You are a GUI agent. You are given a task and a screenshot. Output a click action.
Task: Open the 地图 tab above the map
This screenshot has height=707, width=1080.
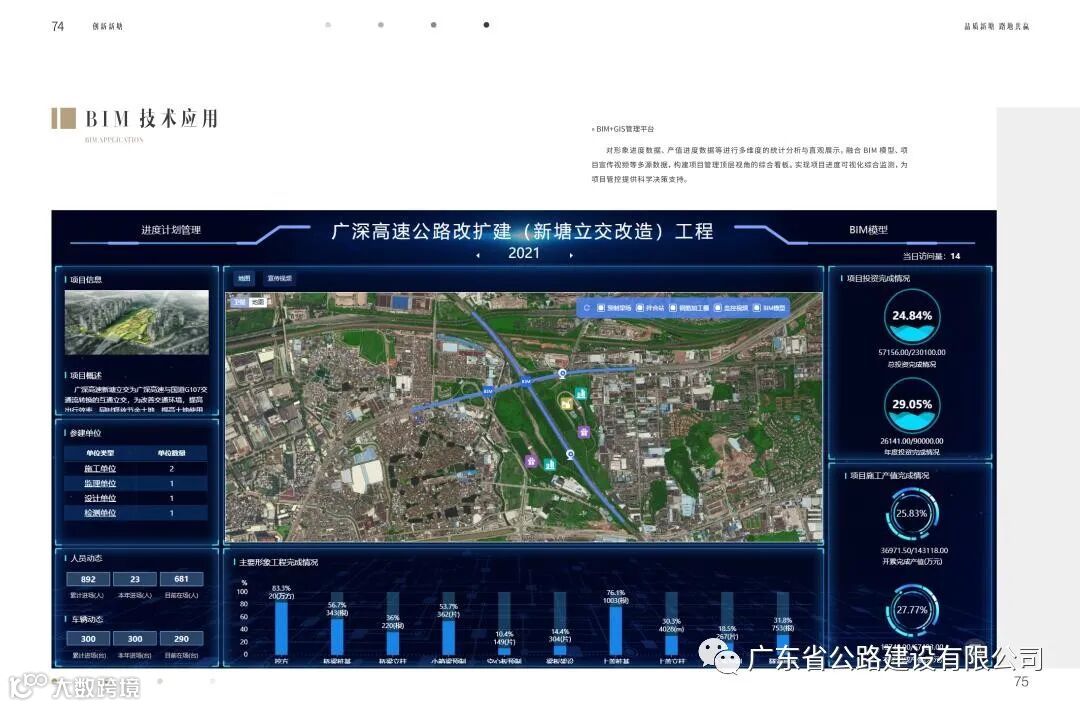coord(244,278)
